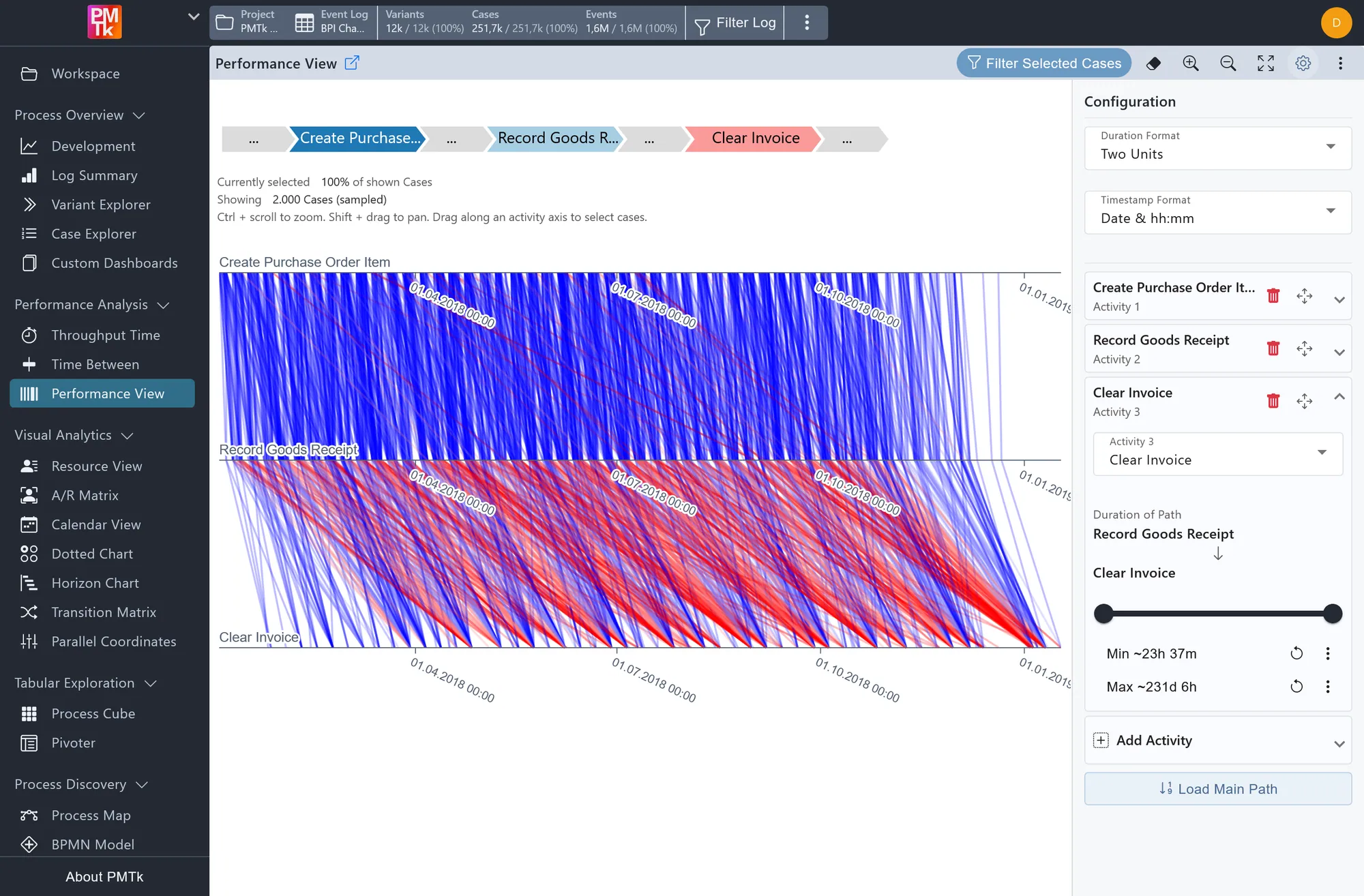
Task: Toggle the configuration gear icon
Action: (x=1303, y=63)
